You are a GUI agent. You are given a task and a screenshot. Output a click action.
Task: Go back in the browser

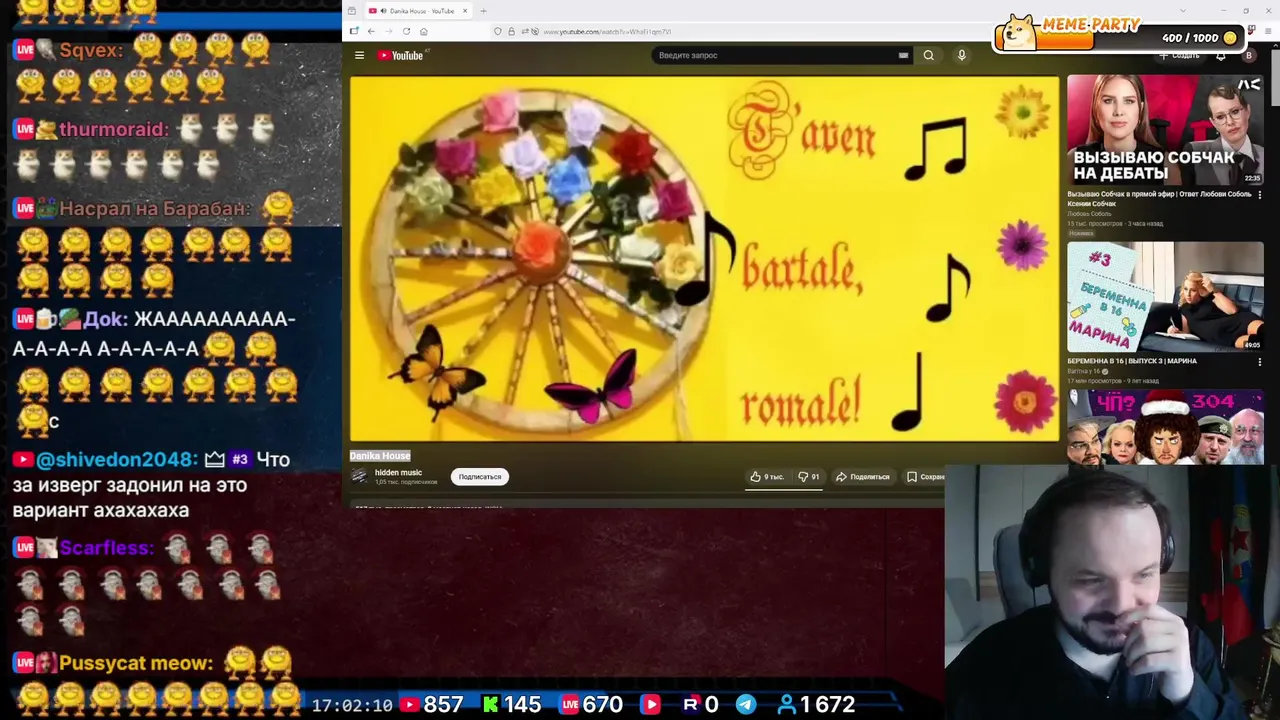(371, 31)
